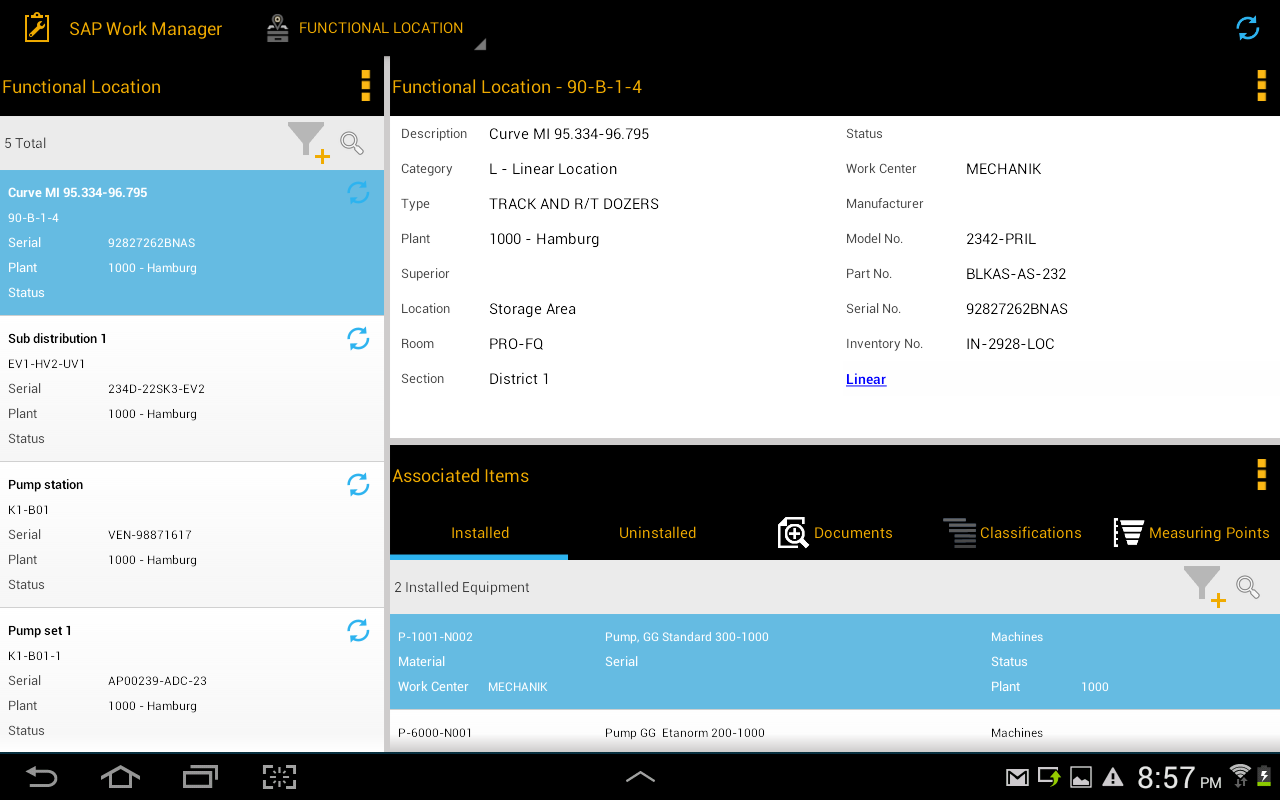Refresh the Curve MI 95.334-96.795 list entry

[x=358, y=192]
